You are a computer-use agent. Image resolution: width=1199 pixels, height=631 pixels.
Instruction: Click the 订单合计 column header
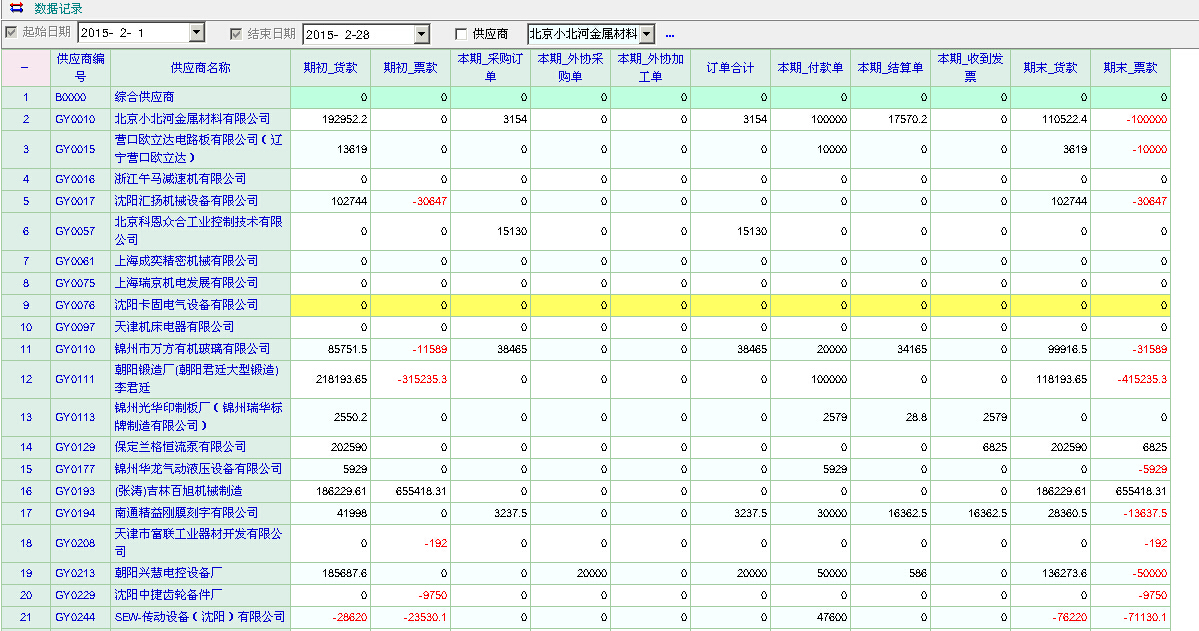730,68
